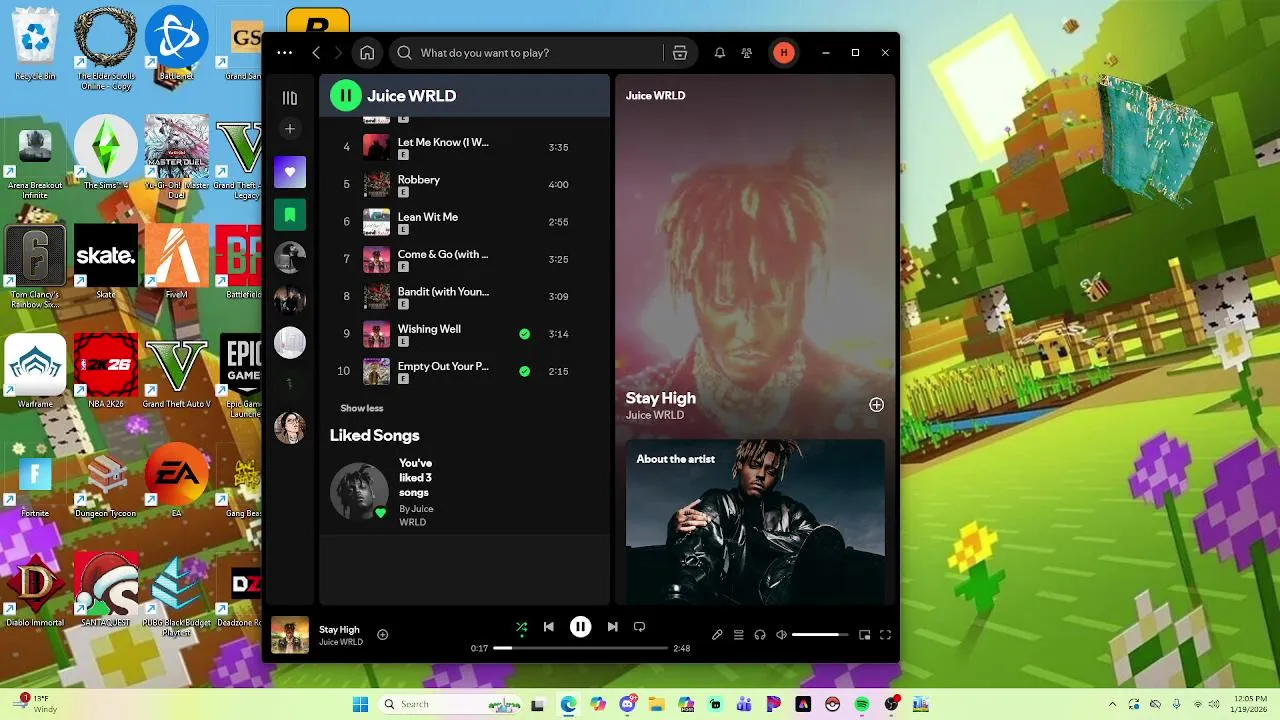
Task: Open The Sims 4 desktop shortcut
Action: click(x=106, y=153)
